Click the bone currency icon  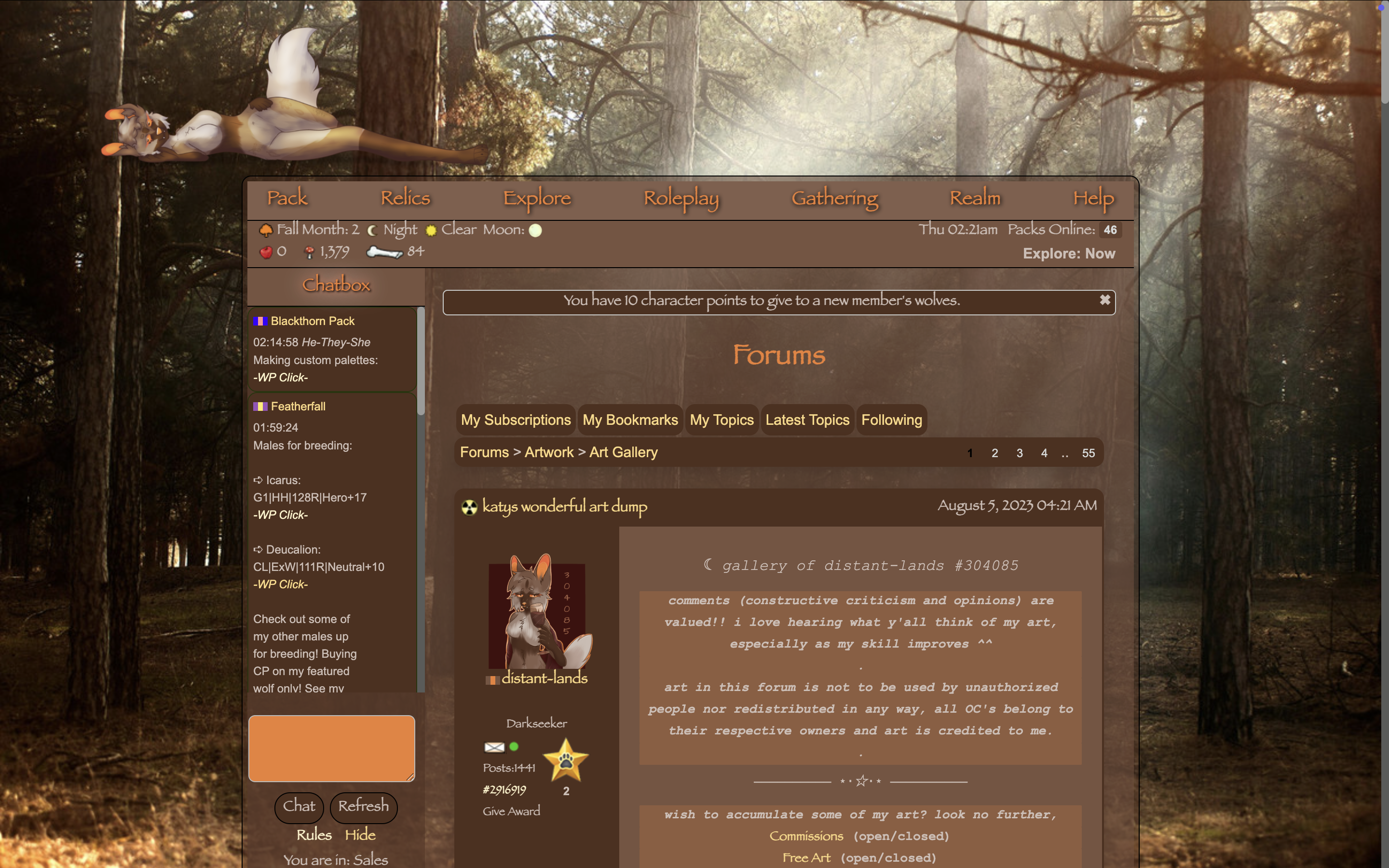(x=384, y=252)
